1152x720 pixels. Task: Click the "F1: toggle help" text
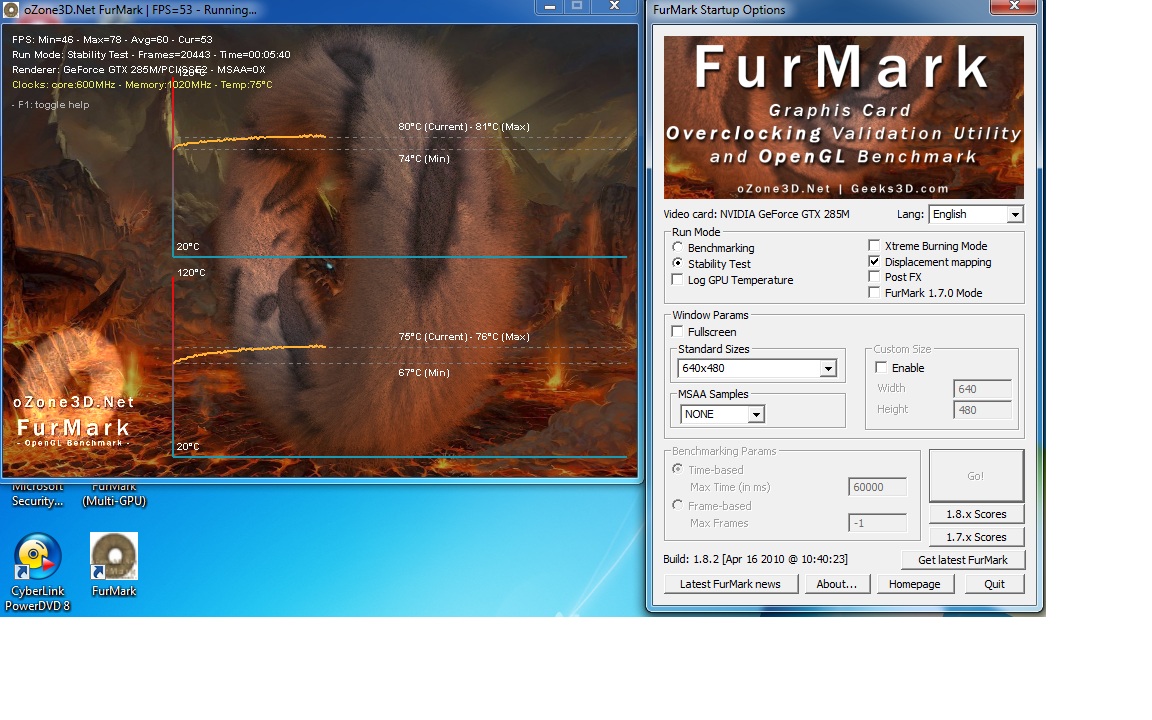(x=51, y=104)
